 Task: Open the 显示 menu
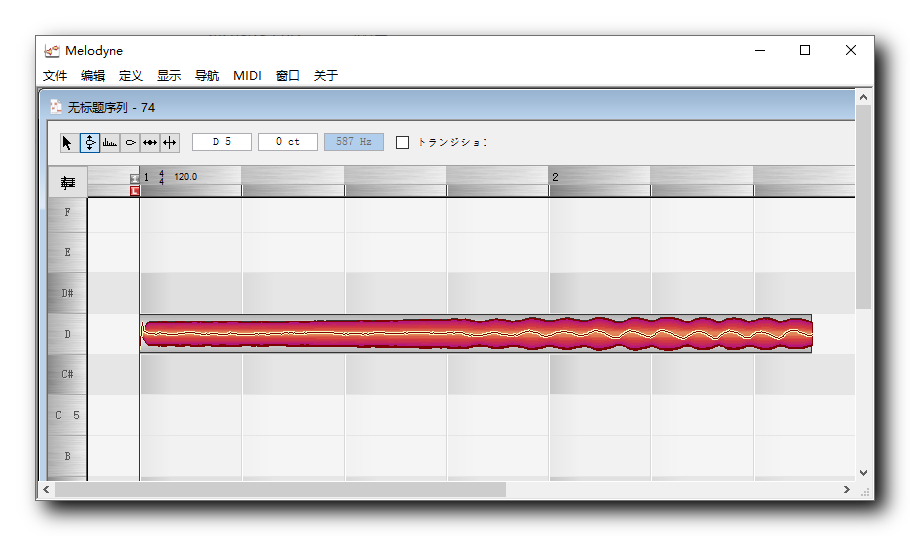pyautogui.click(x=169, y=75)
